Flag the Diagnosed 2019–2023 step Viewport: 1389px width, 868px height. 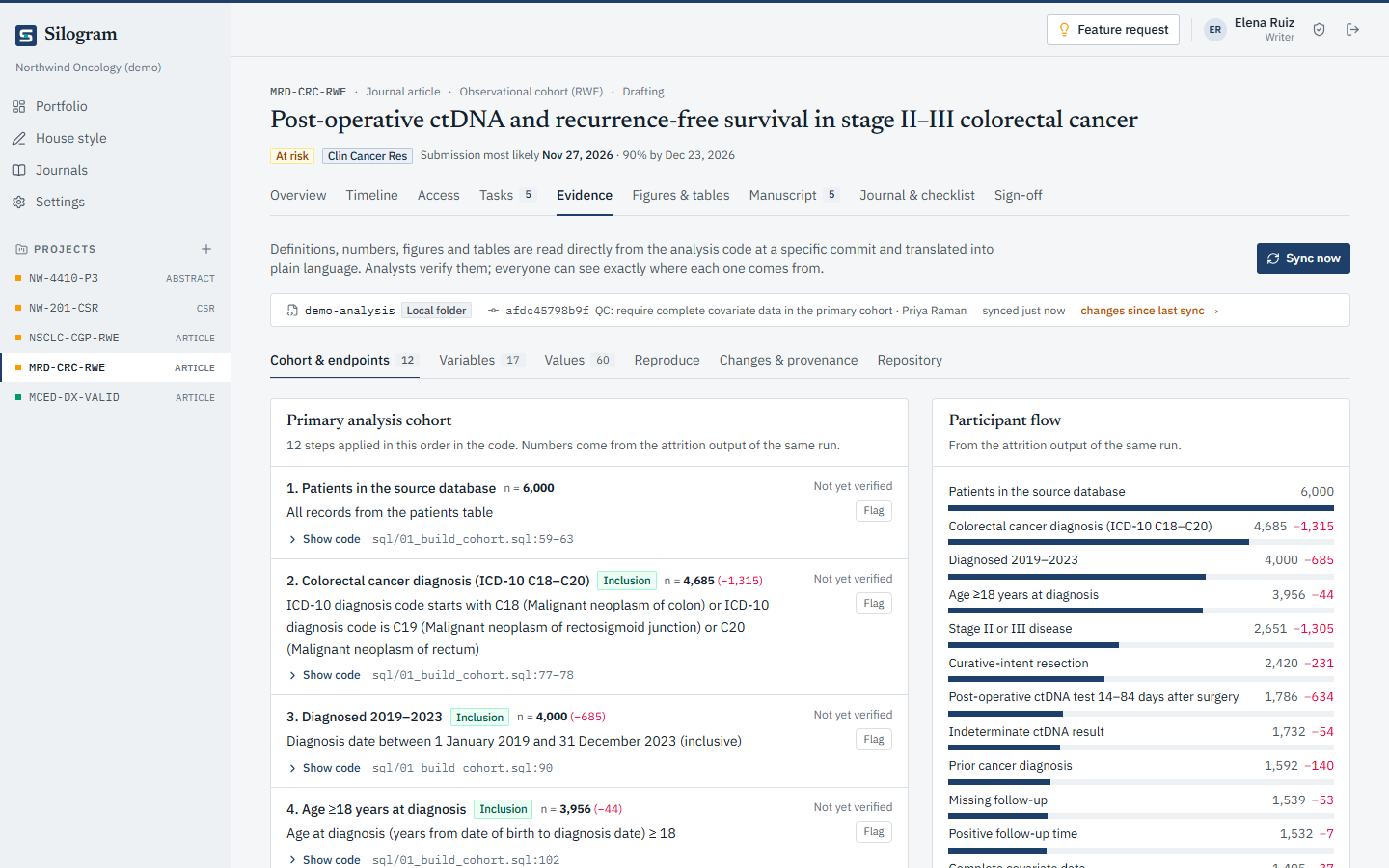click(874, 739)
